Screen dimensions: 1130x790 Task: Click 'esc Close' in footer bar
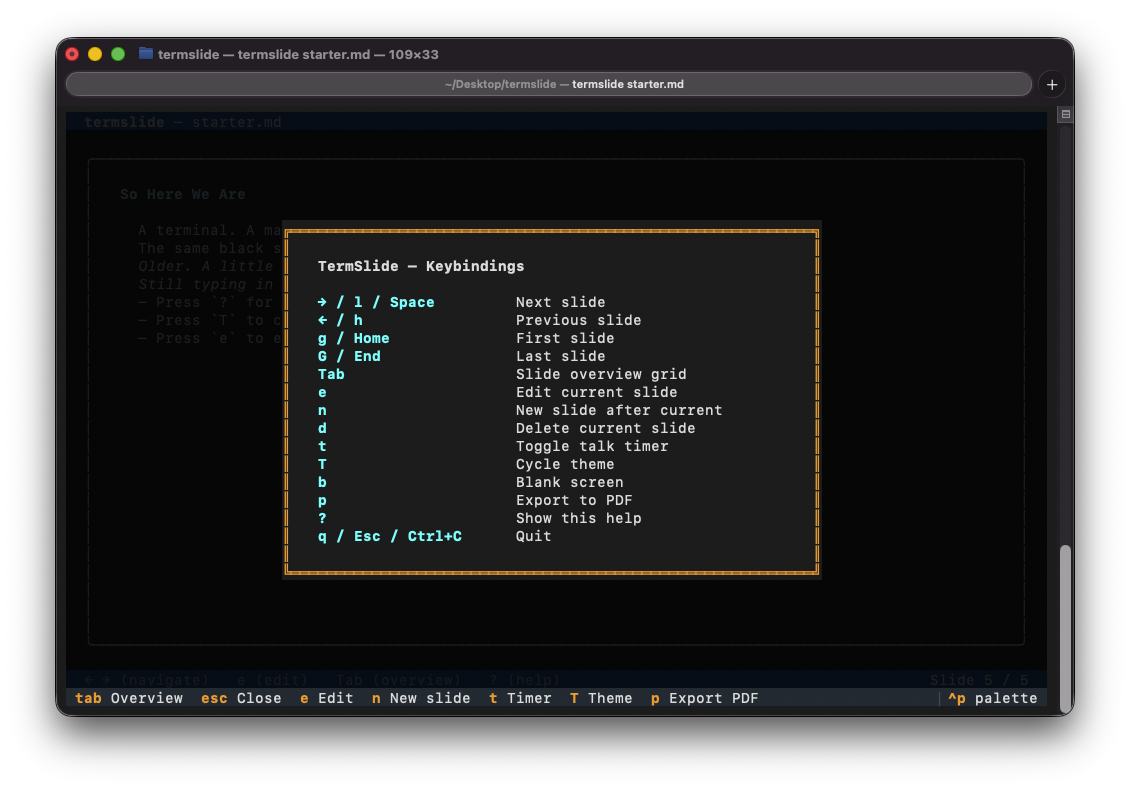[x=241, y=698]
